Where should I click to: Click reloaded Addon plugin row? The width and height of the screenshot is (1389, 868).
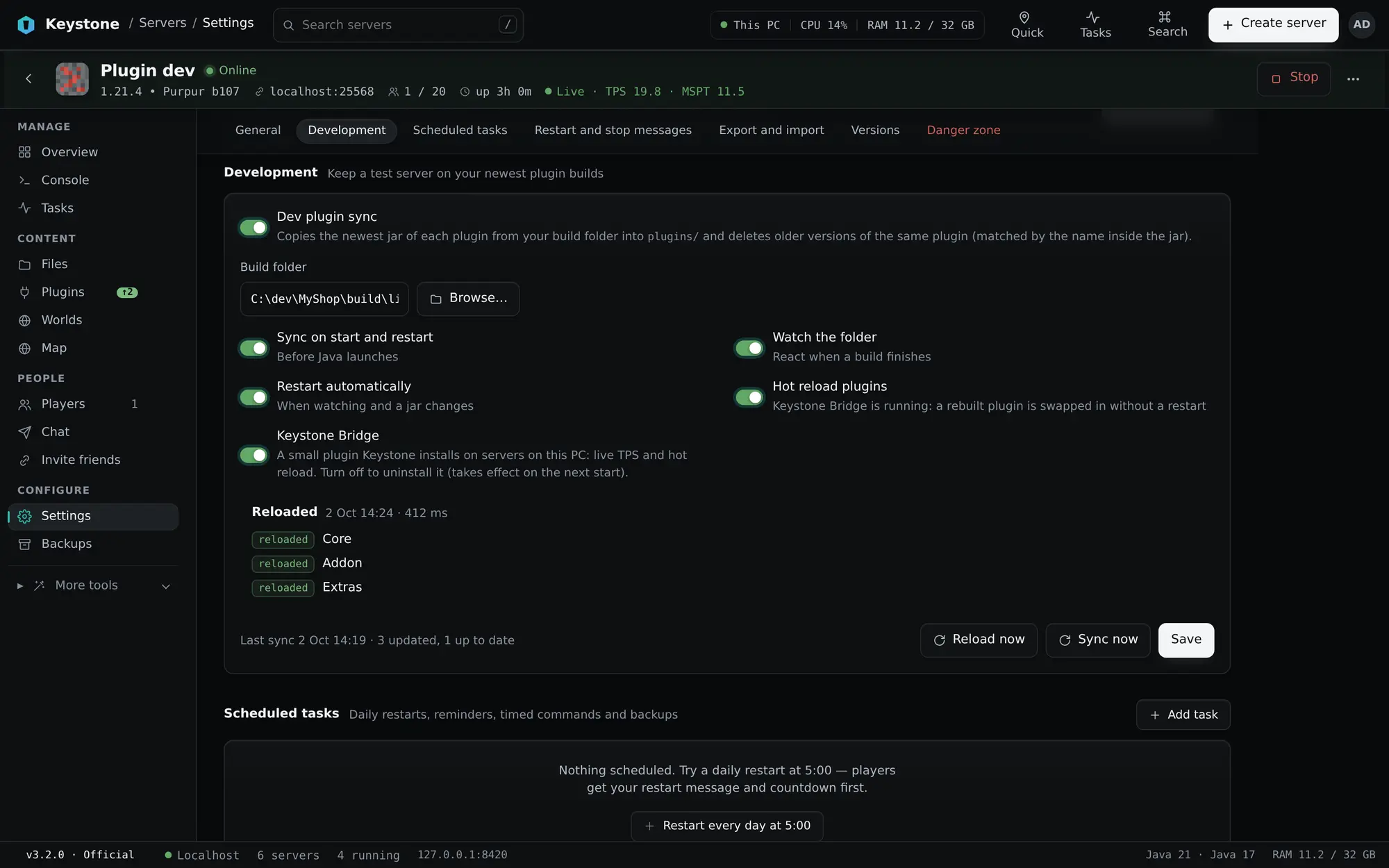(x=307, y=563)
